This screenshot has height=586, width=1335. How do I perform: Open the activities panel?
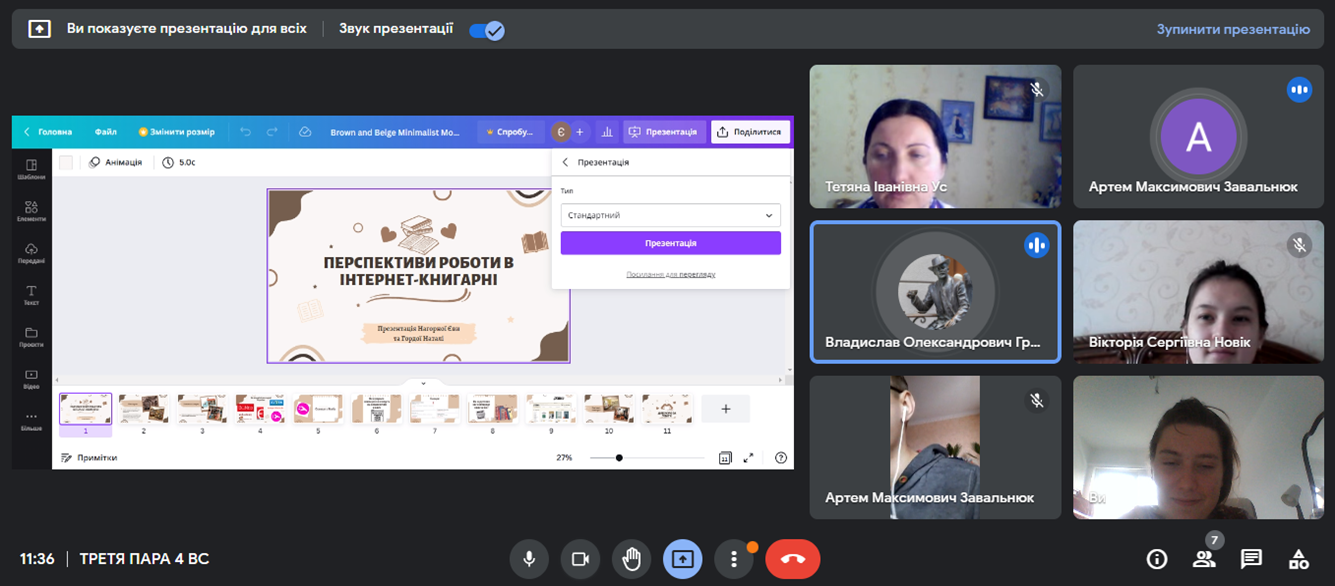tap(1298, 559)
